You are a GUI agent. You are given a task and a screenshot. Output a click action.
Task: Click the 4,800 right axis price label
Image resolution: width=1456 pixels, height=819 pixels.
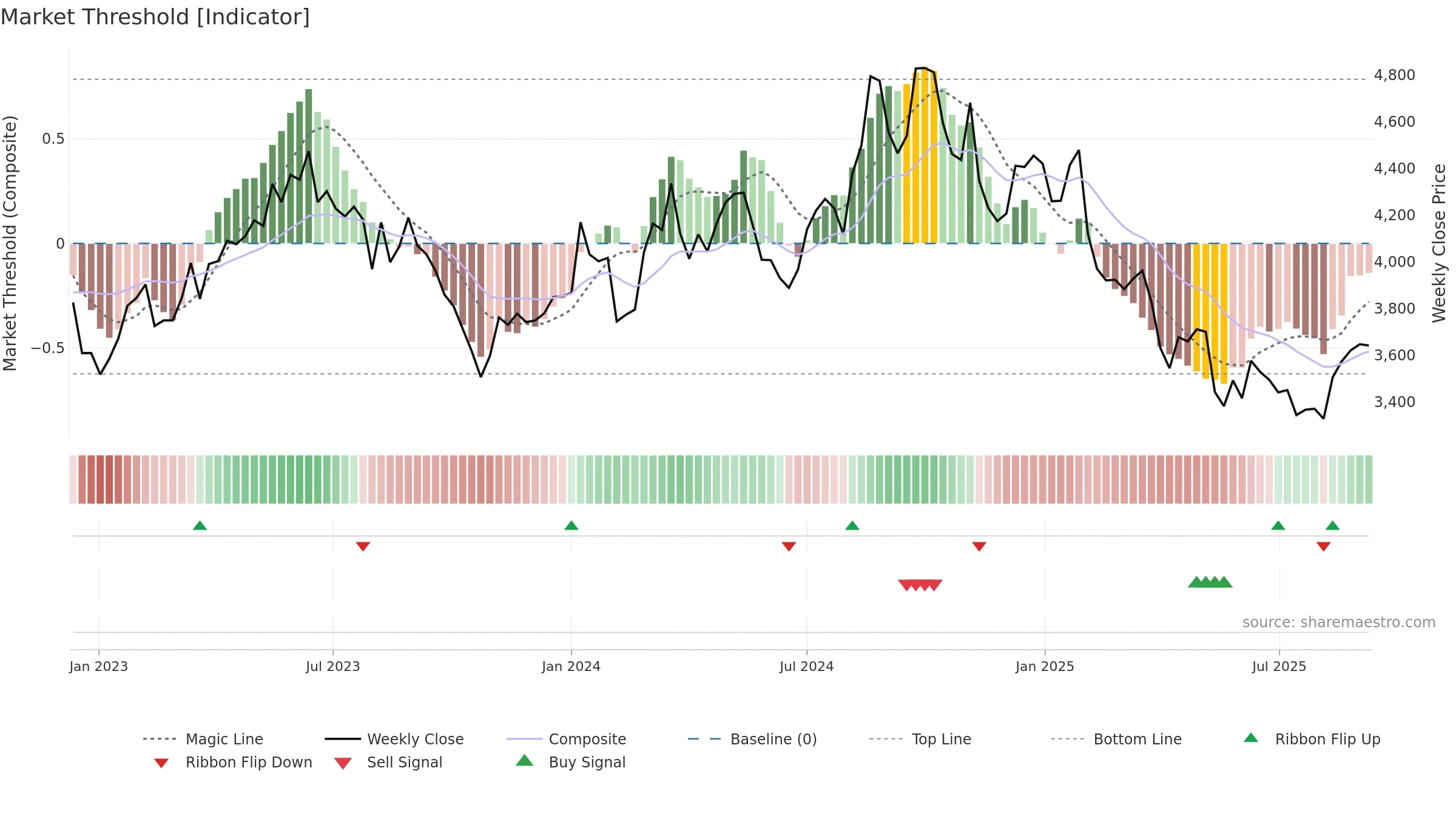pyautogui.click(x=1394, y=75)
